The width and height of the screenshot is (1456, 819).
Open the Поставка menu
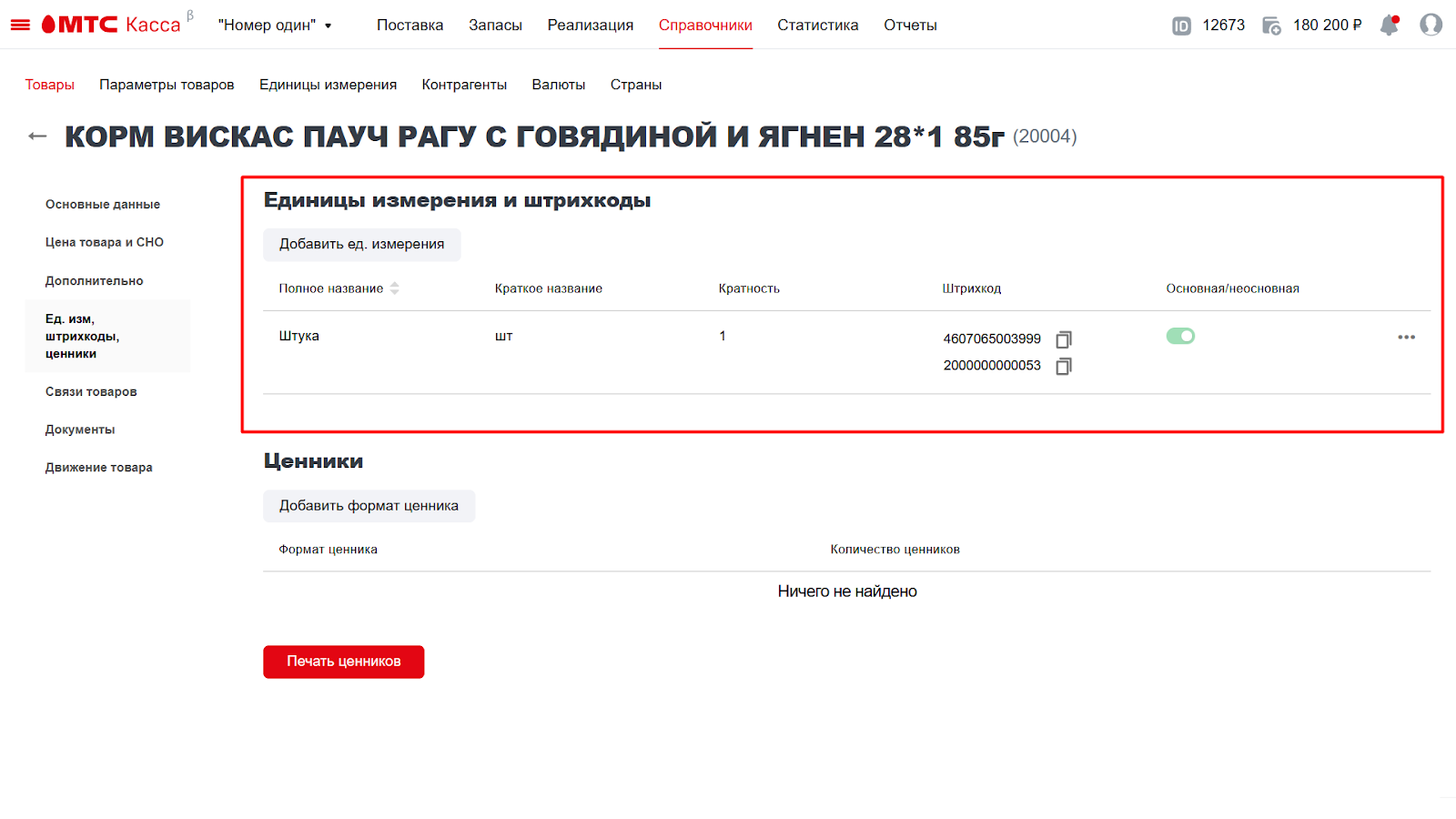(410, 25)
